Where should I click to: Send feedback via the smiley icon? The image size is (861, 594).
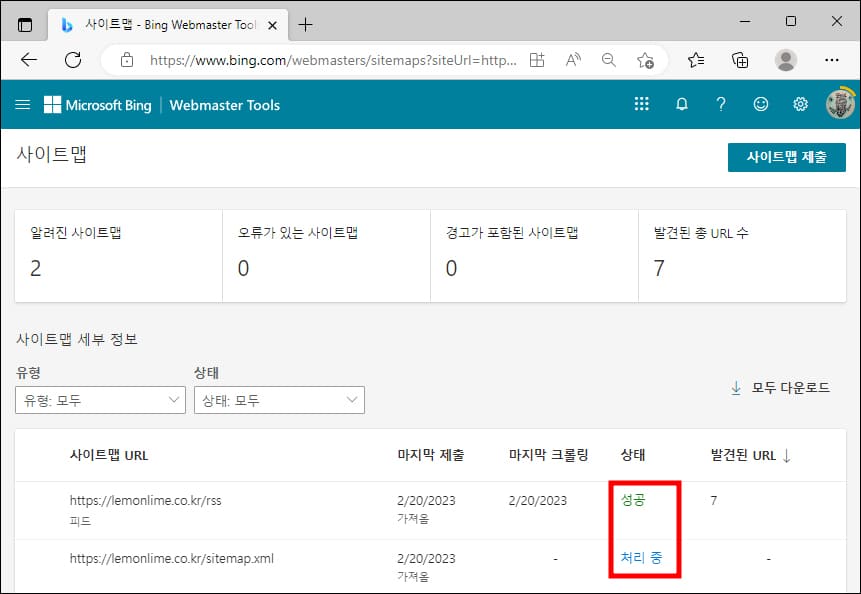[x=761, y=104]
